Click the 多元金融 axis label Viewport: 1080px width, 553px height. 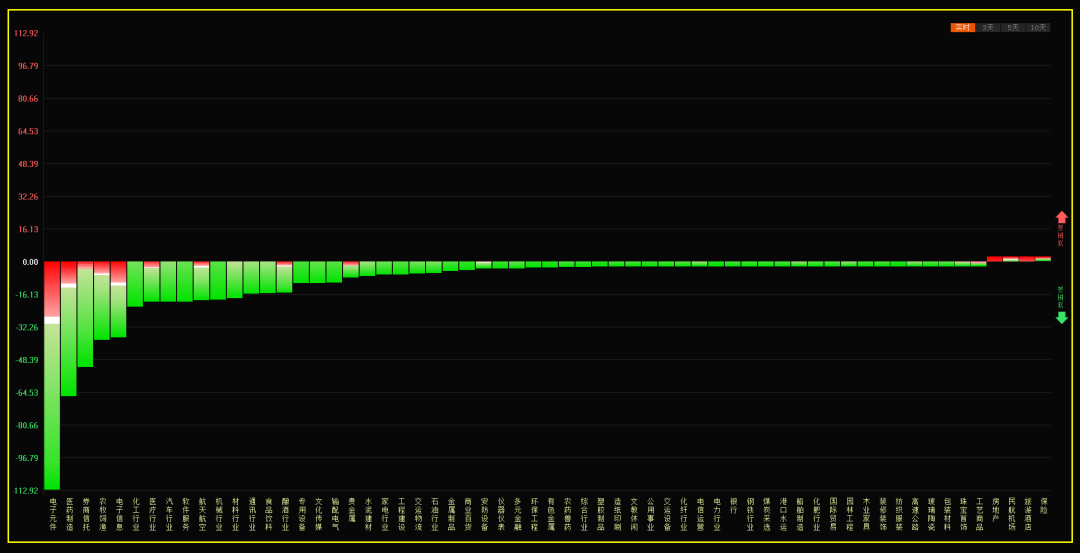tap(517, 515)
